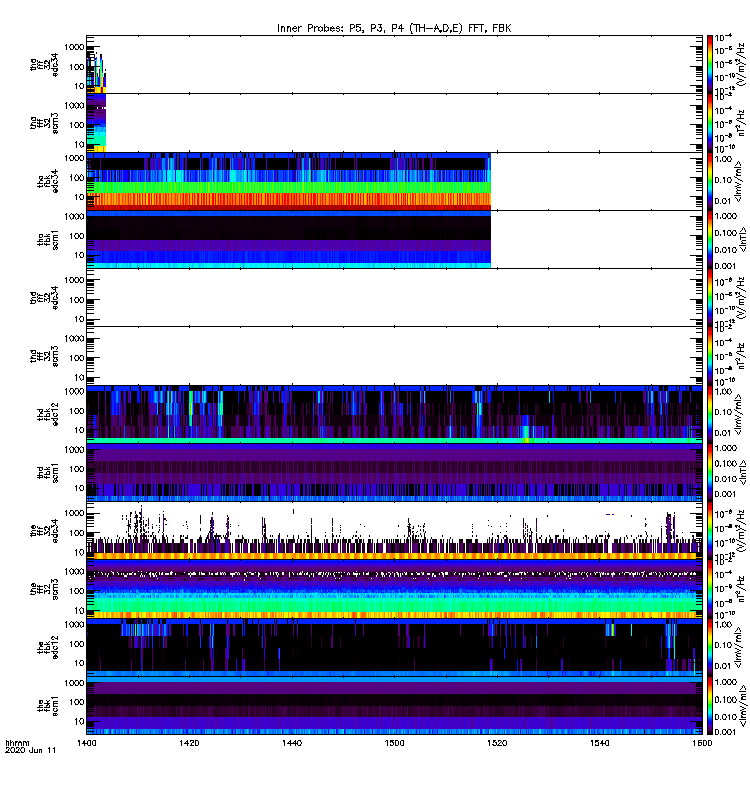Image resolution: width=750 pixels, height=800 pixels.
Task: Select the "thd fff 32 edc34" panel label
Action: coord(44,297)
